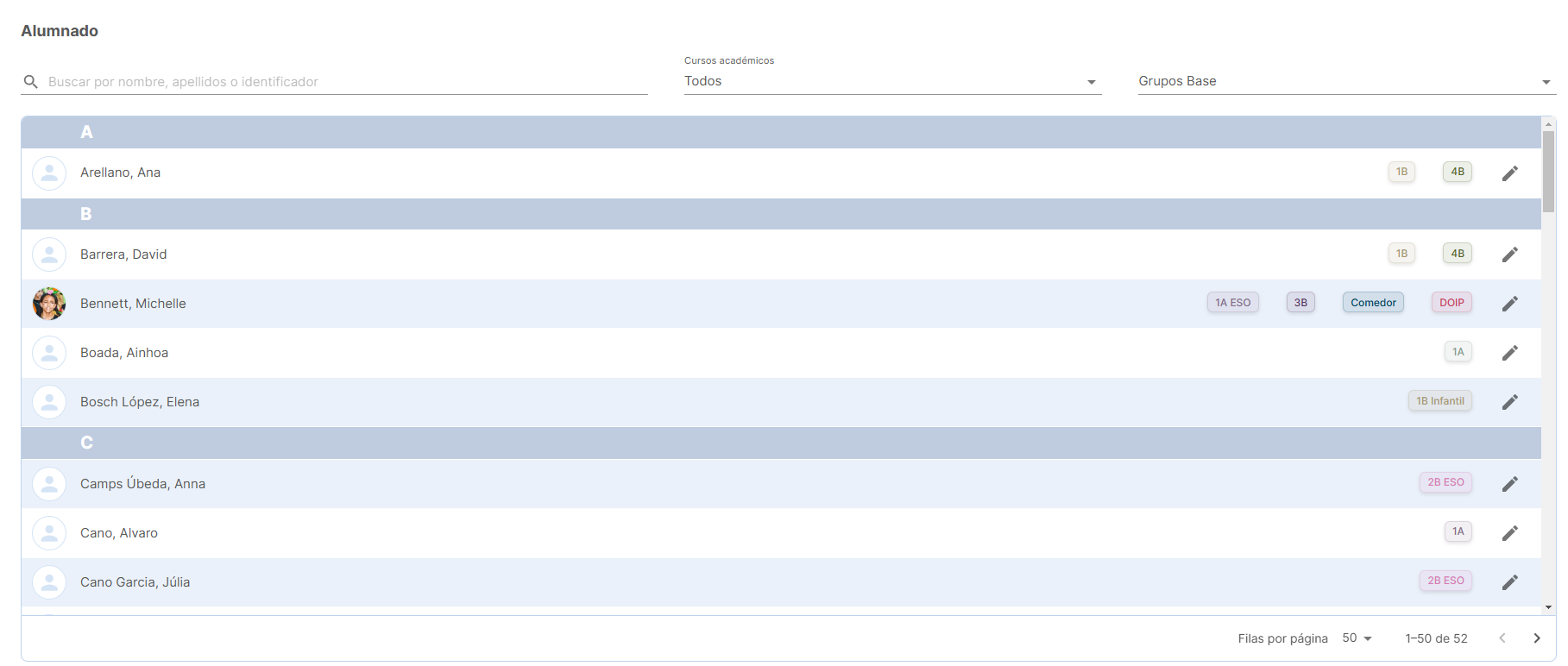Click edit pencil for Cano, Alvaro
Viewport: 1568px width, 666px height.
[x=1509, y=533]
